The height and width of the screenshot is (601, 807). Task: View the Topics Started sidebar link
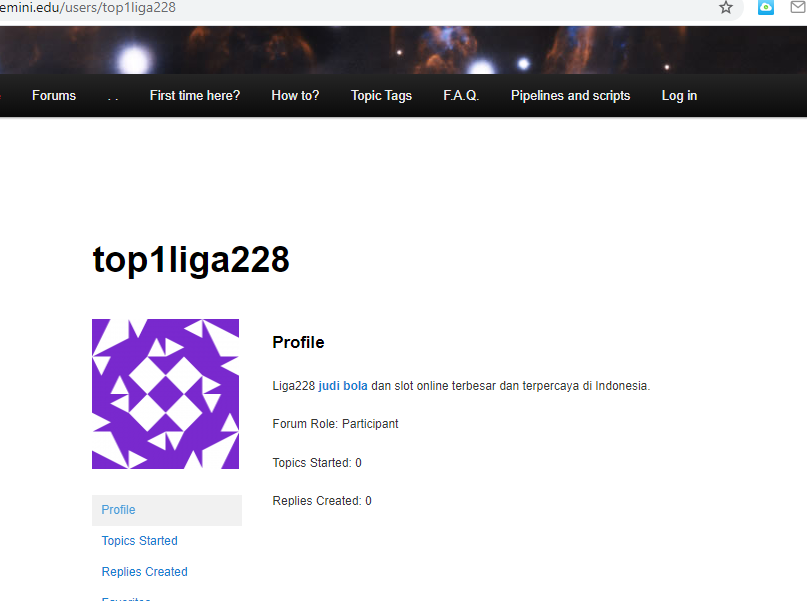(139, 541)
